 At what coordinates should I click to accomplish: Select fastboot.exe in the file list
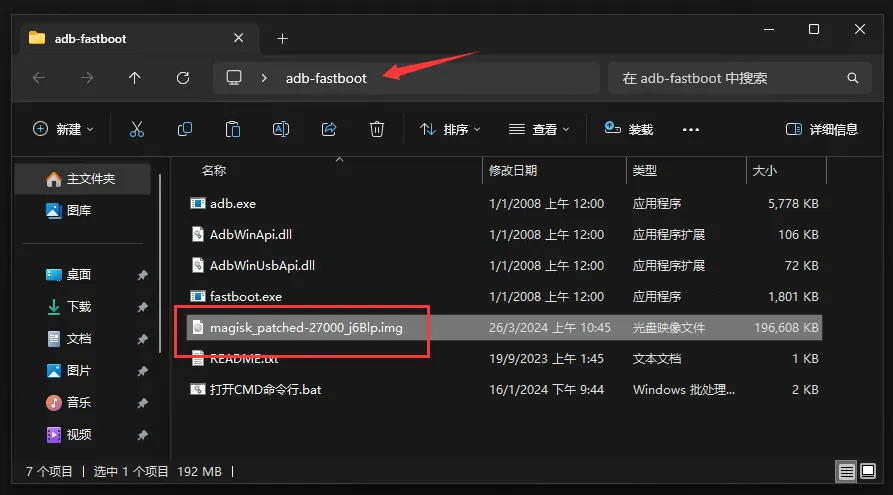point(246,296)
